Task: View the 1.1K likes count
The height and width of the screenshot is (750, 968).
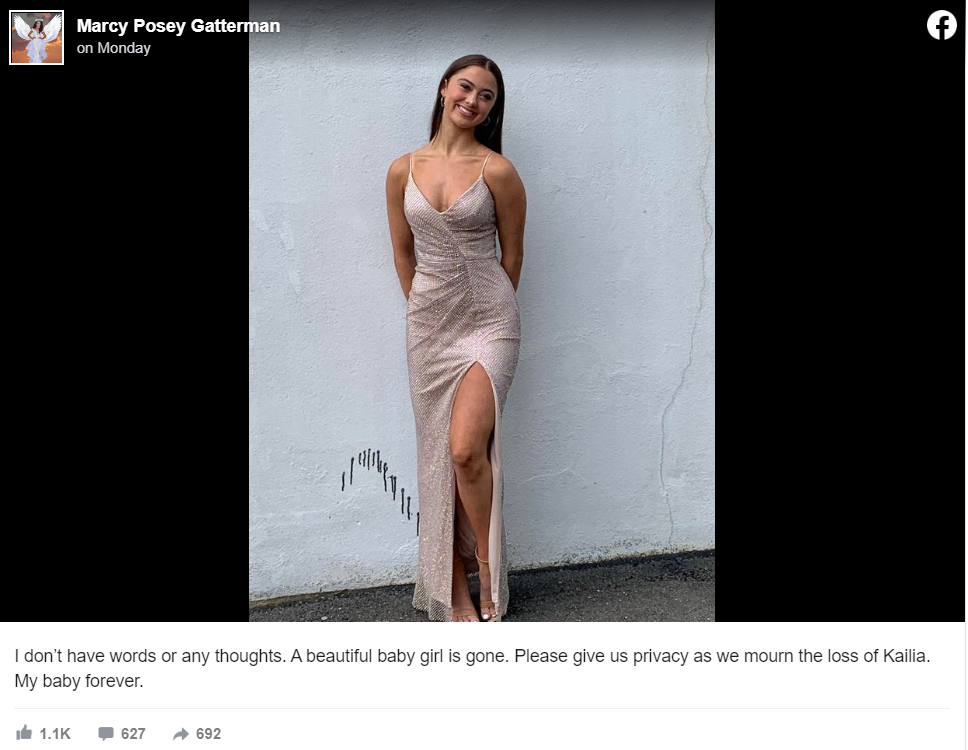Action: [x=55, y=733]
